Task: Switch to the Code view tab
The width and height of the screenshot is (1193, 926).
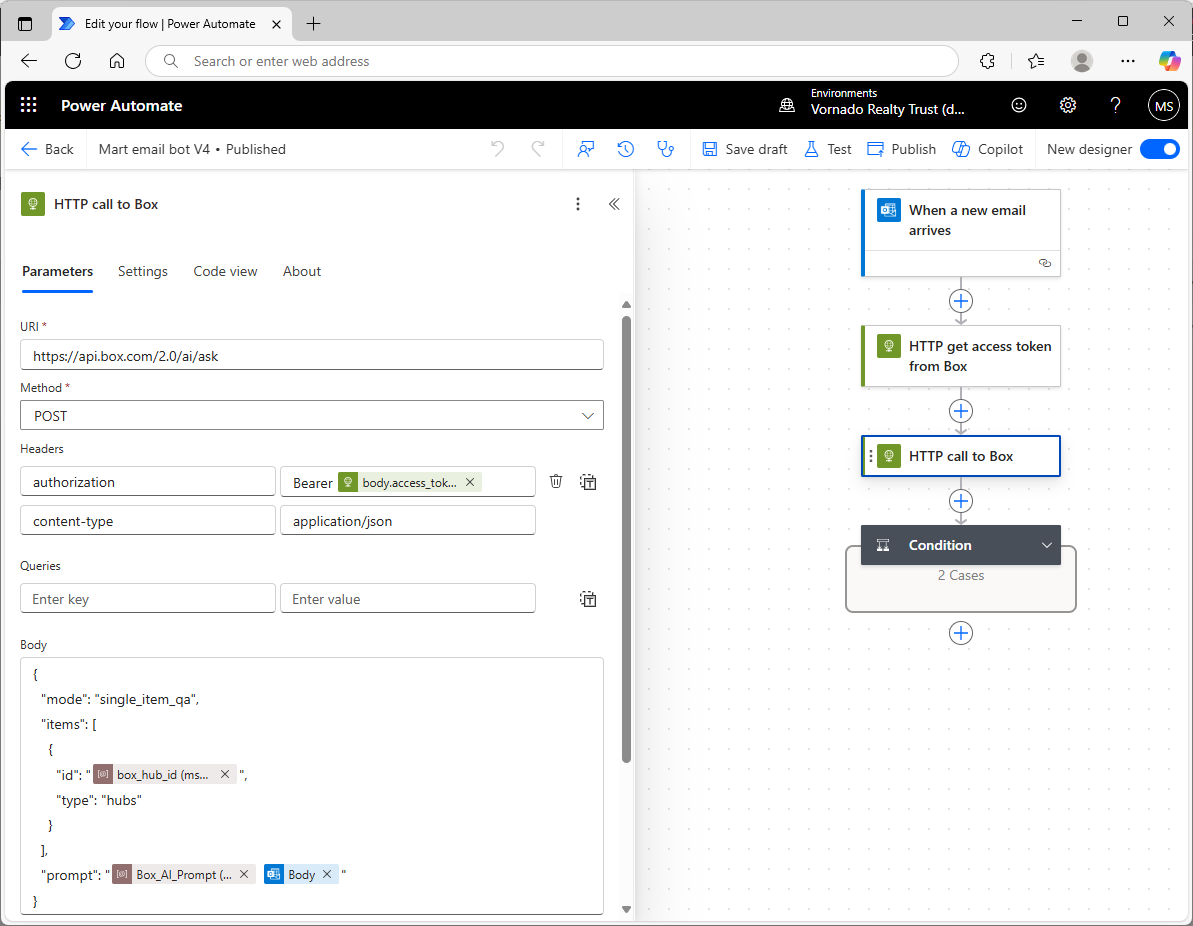Action: pos(225,271)
